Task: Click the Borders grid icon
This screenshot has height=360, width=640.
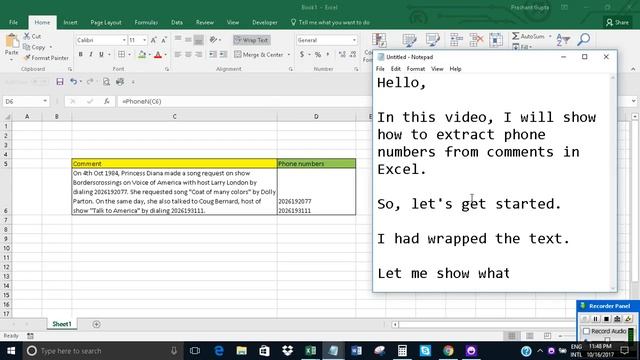Action: pos(121,54)
